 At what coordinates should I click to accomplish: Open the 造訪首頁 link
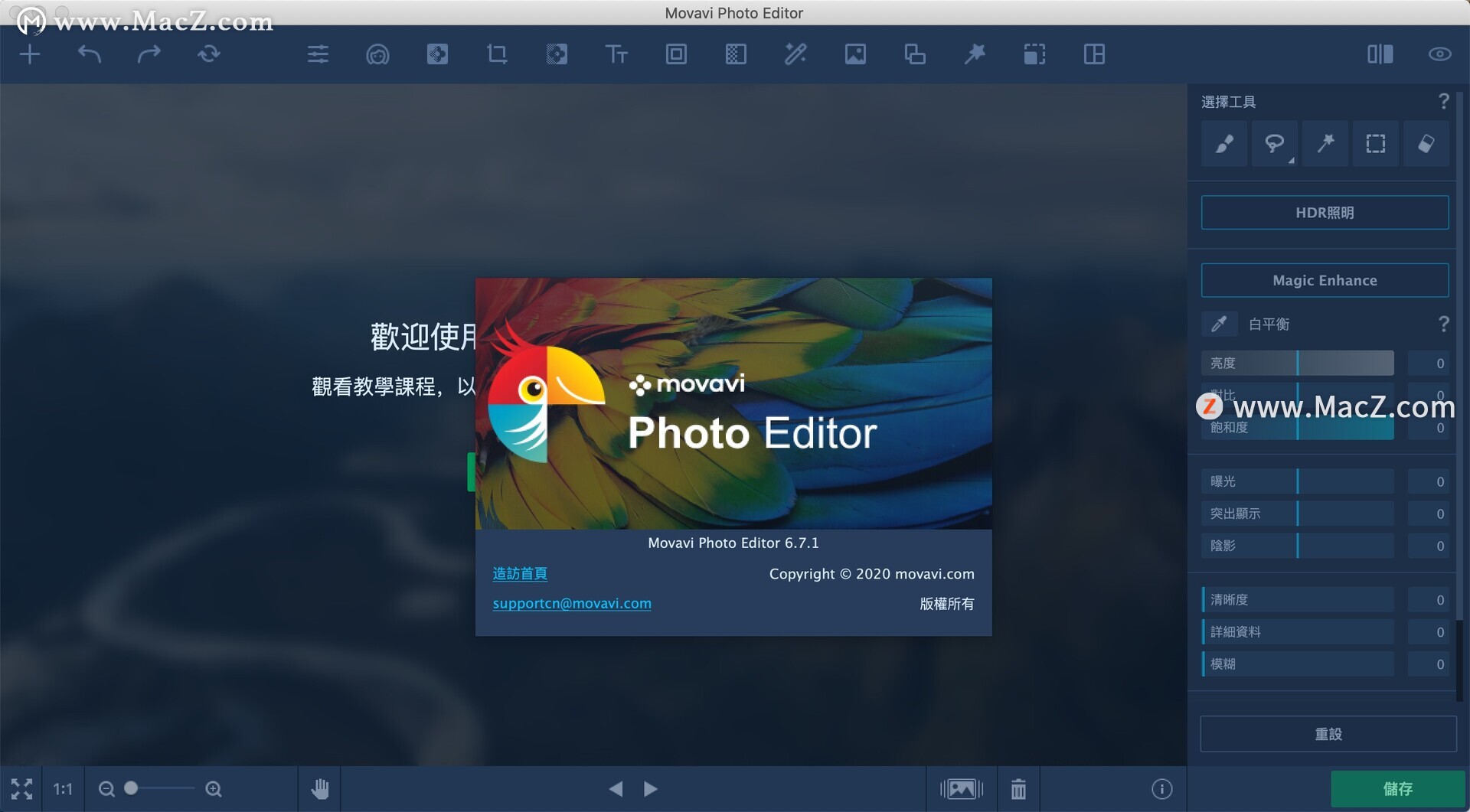pos(520,574)
